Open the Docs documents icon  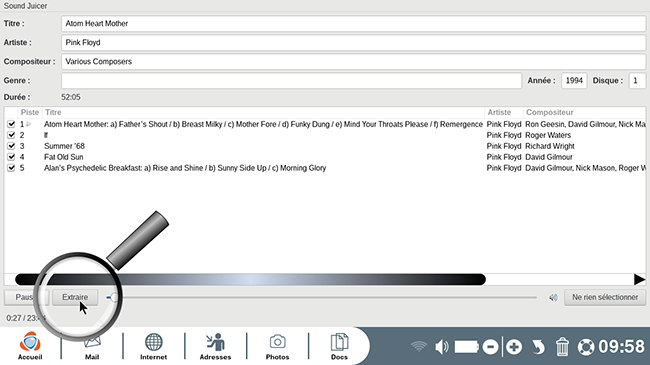pyautogui.click(x=339, y=346)
